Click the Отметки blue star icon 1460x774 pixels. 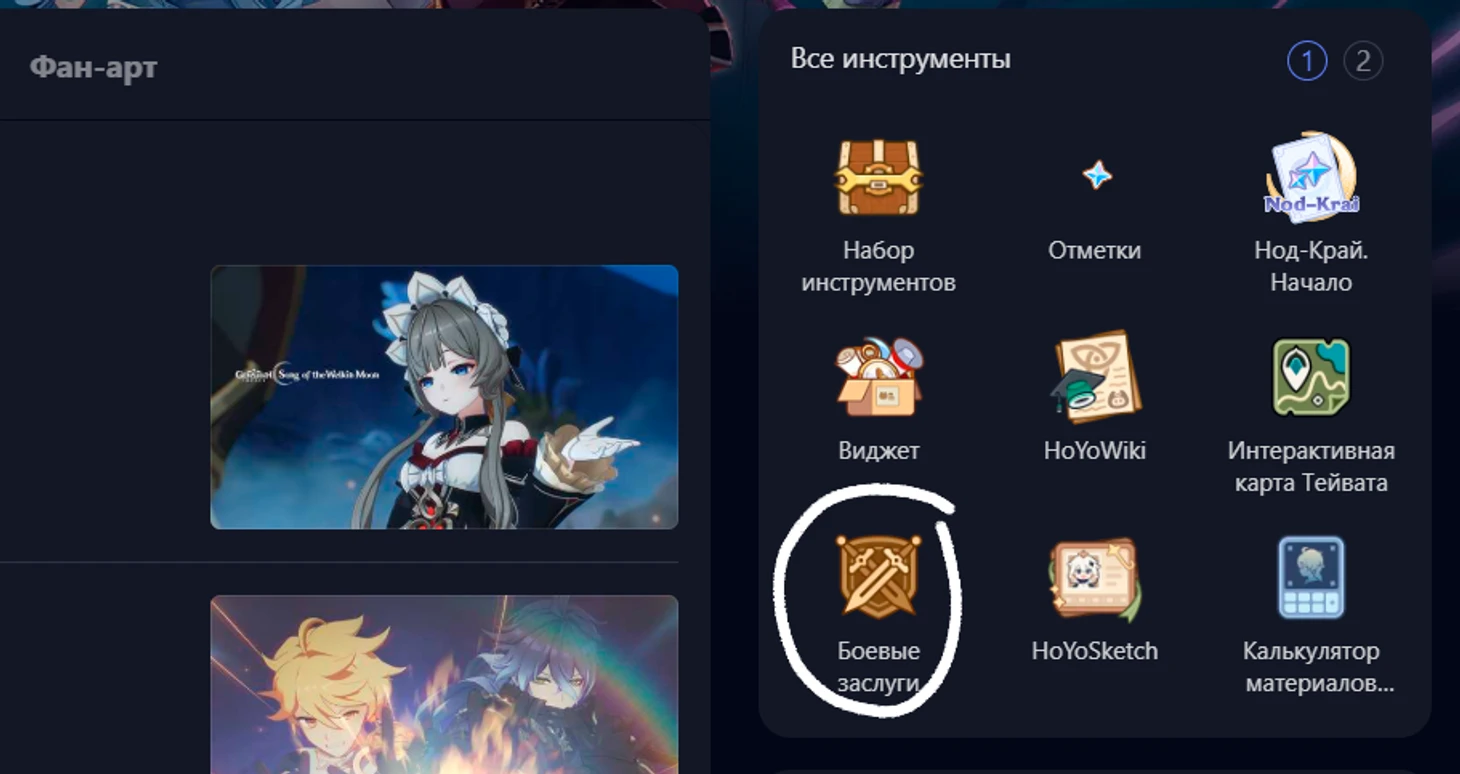tap(1096, 176)
